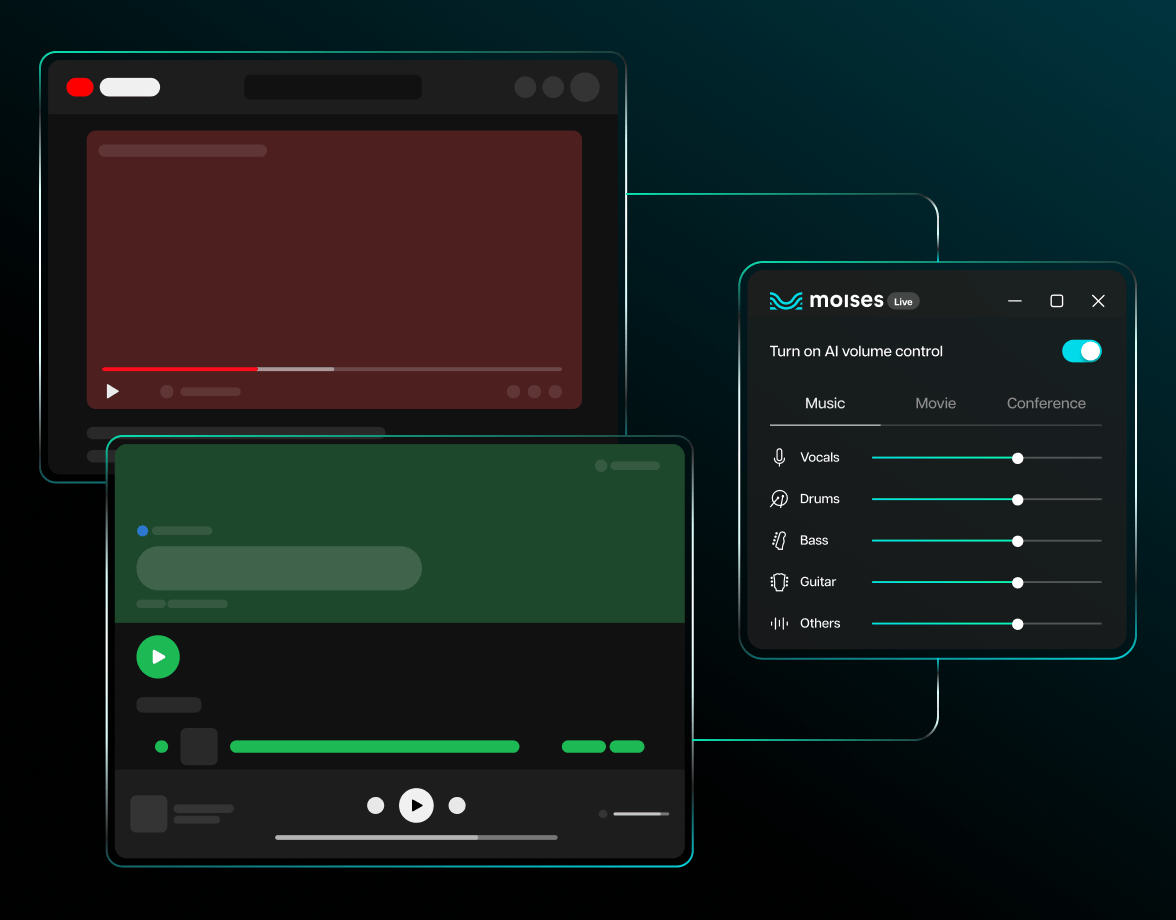Toggle the AI volume control switch

point(1081,351)
